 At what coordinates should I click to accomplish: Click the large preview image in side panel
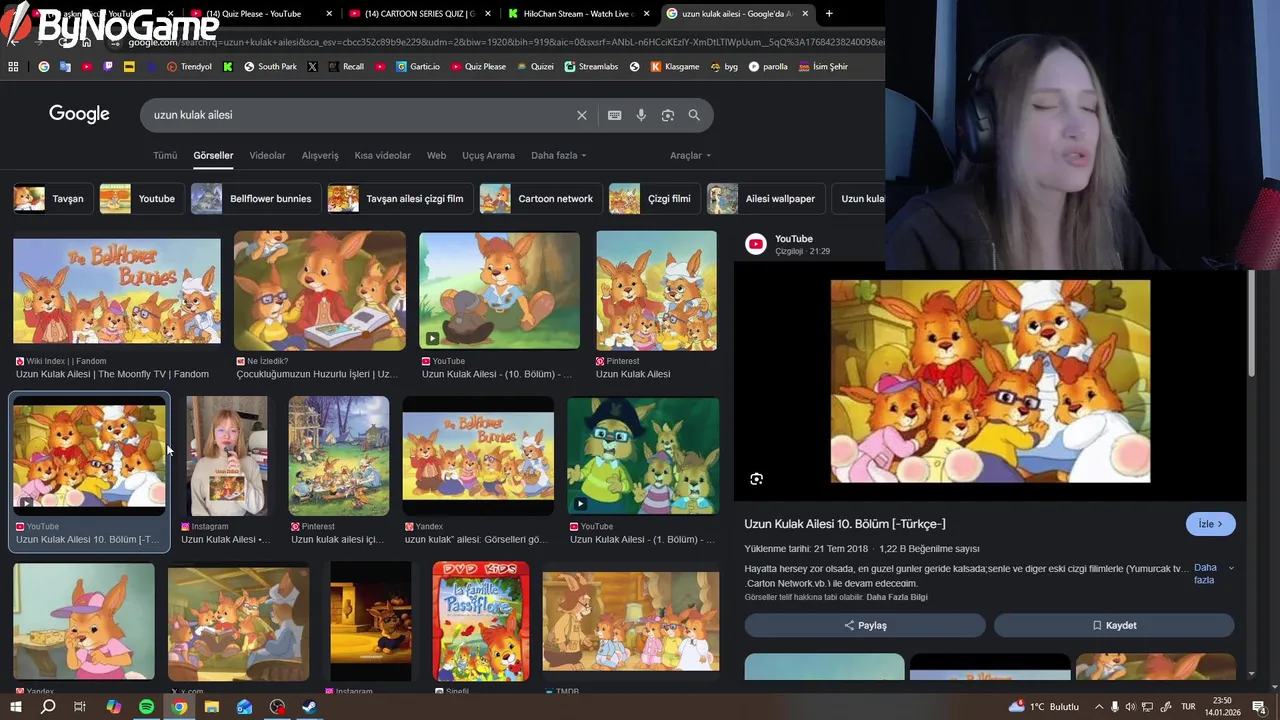coord(990,381)
